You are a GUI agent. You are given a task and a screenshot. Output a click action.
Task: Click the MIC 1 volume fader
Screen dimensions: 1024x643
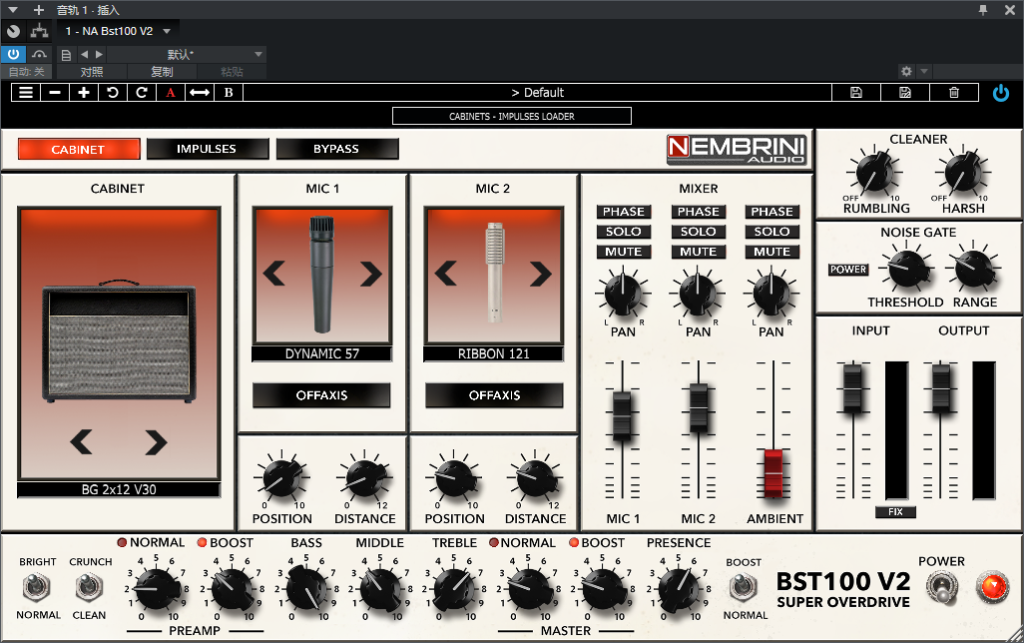click(622, 414)
